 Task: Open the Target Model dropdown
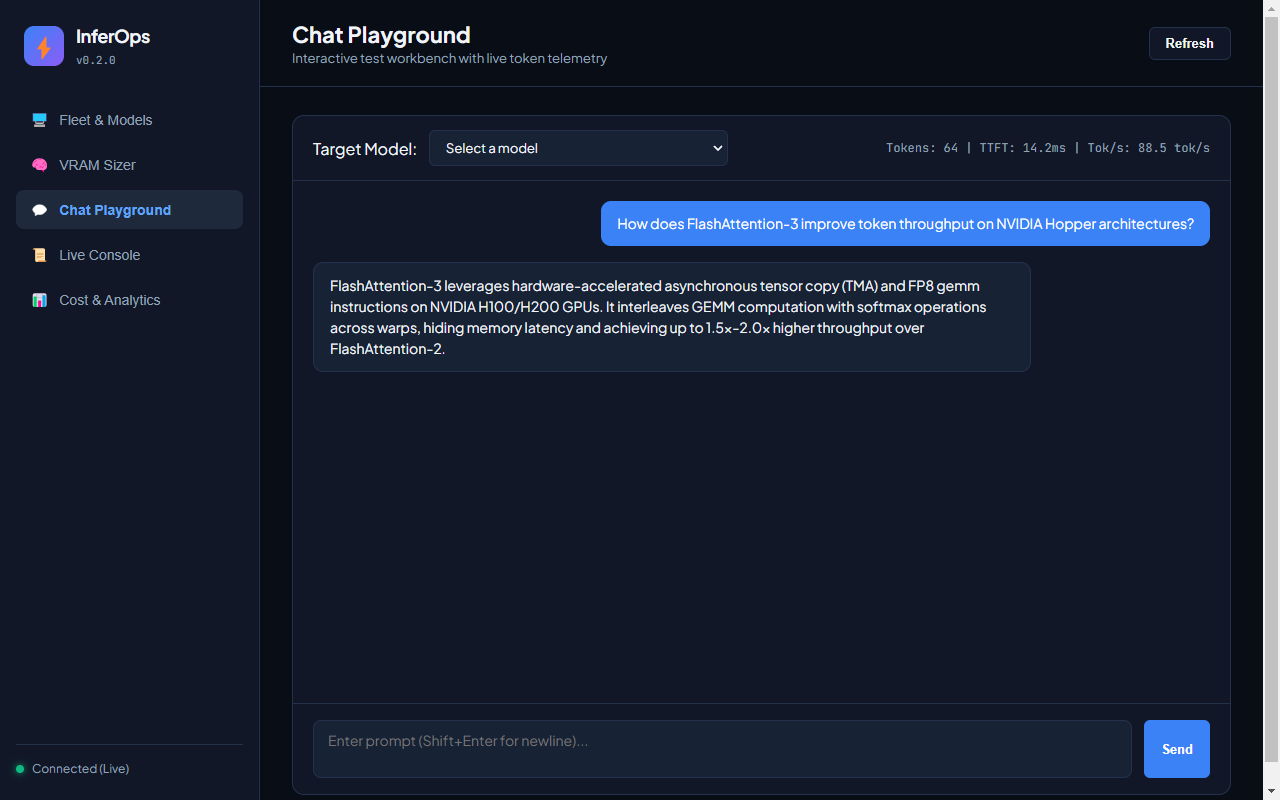tap(578, 148)
